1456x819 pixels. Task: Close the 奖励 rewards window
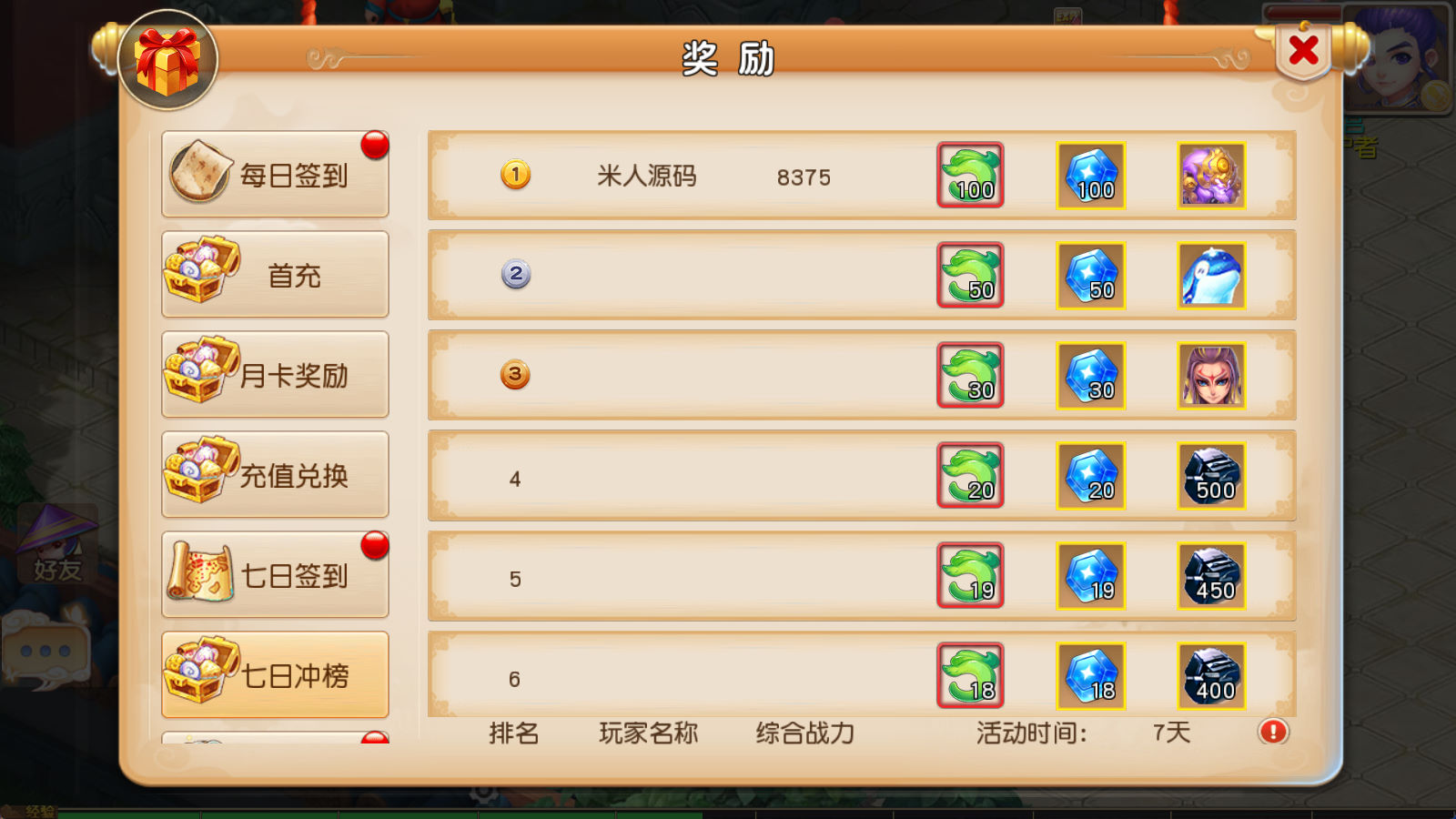(1303, 51)
